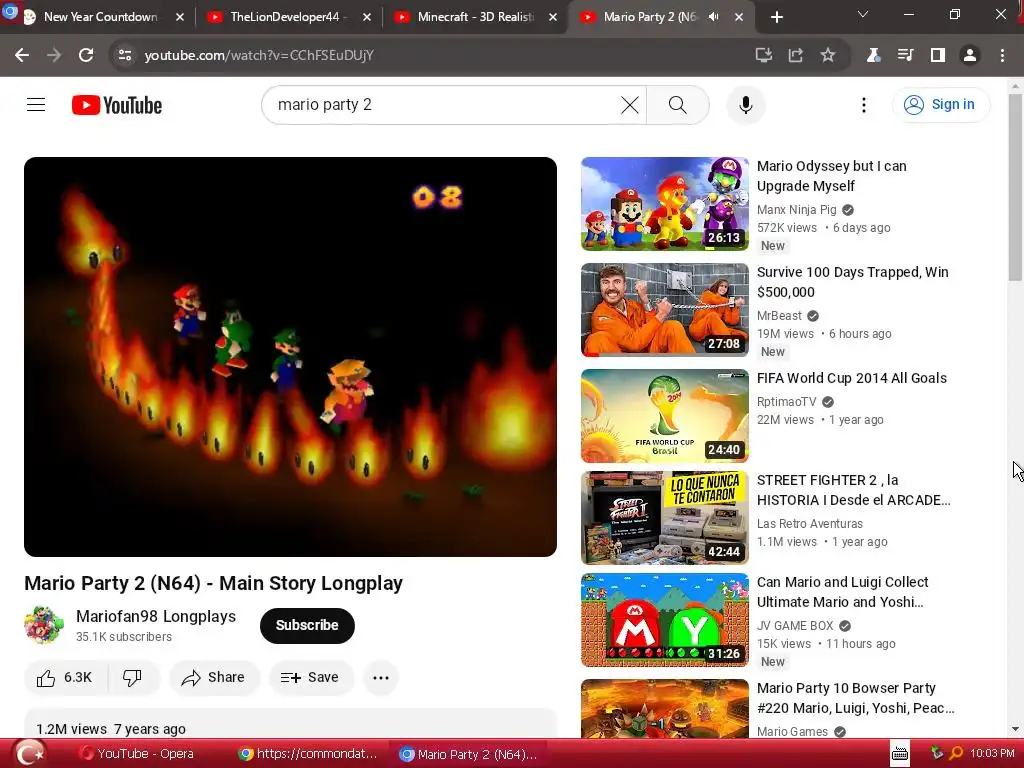Open Street Fighter 2 historia thumbnail

[665, 518]
